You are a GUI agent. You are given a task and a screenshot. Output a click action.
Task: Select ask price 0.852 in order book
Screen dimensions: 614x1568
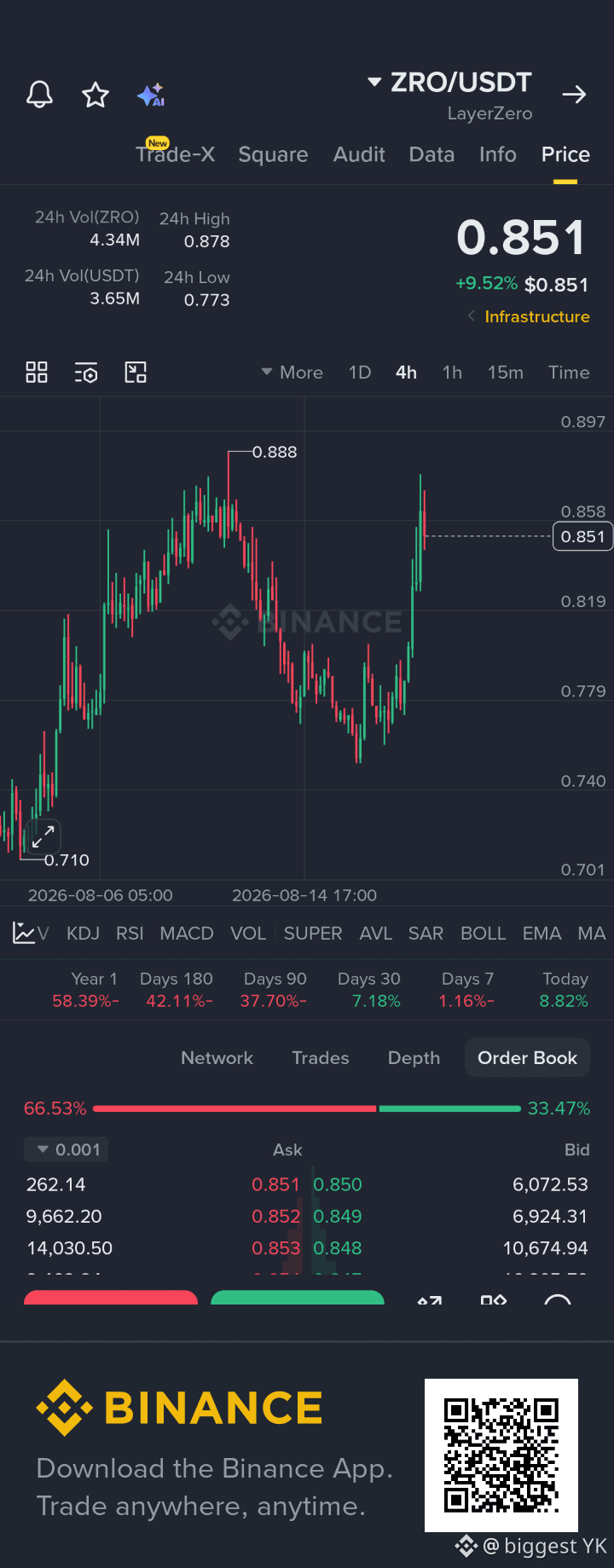pos(275,1216)
